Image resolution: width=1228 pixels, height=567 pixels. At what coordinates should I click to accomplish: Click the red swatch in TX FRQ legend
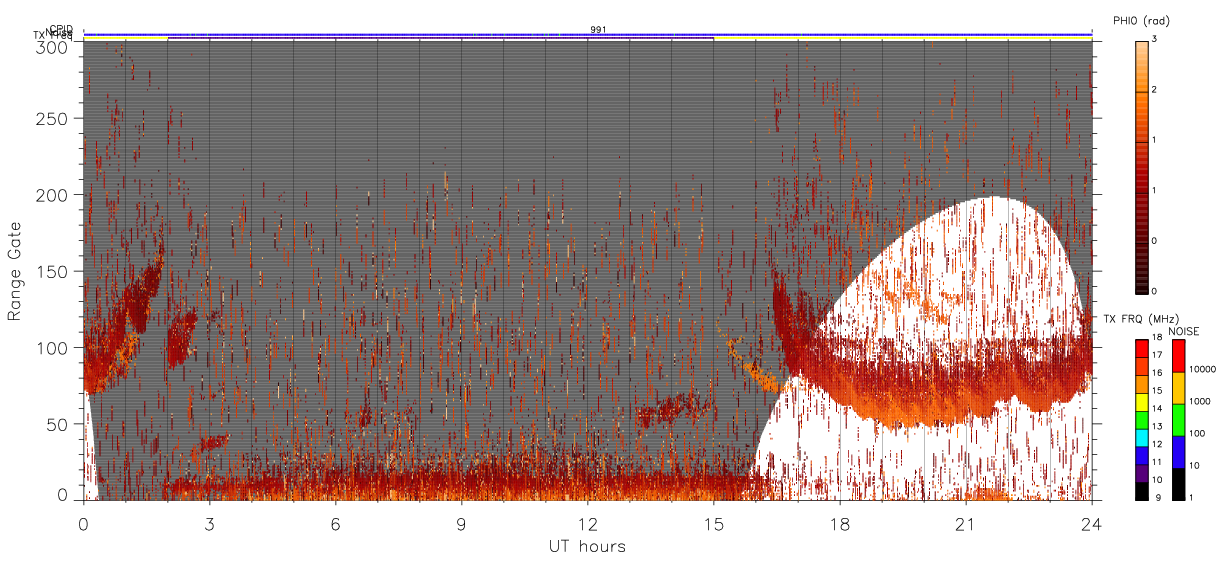click(1142, 348)
